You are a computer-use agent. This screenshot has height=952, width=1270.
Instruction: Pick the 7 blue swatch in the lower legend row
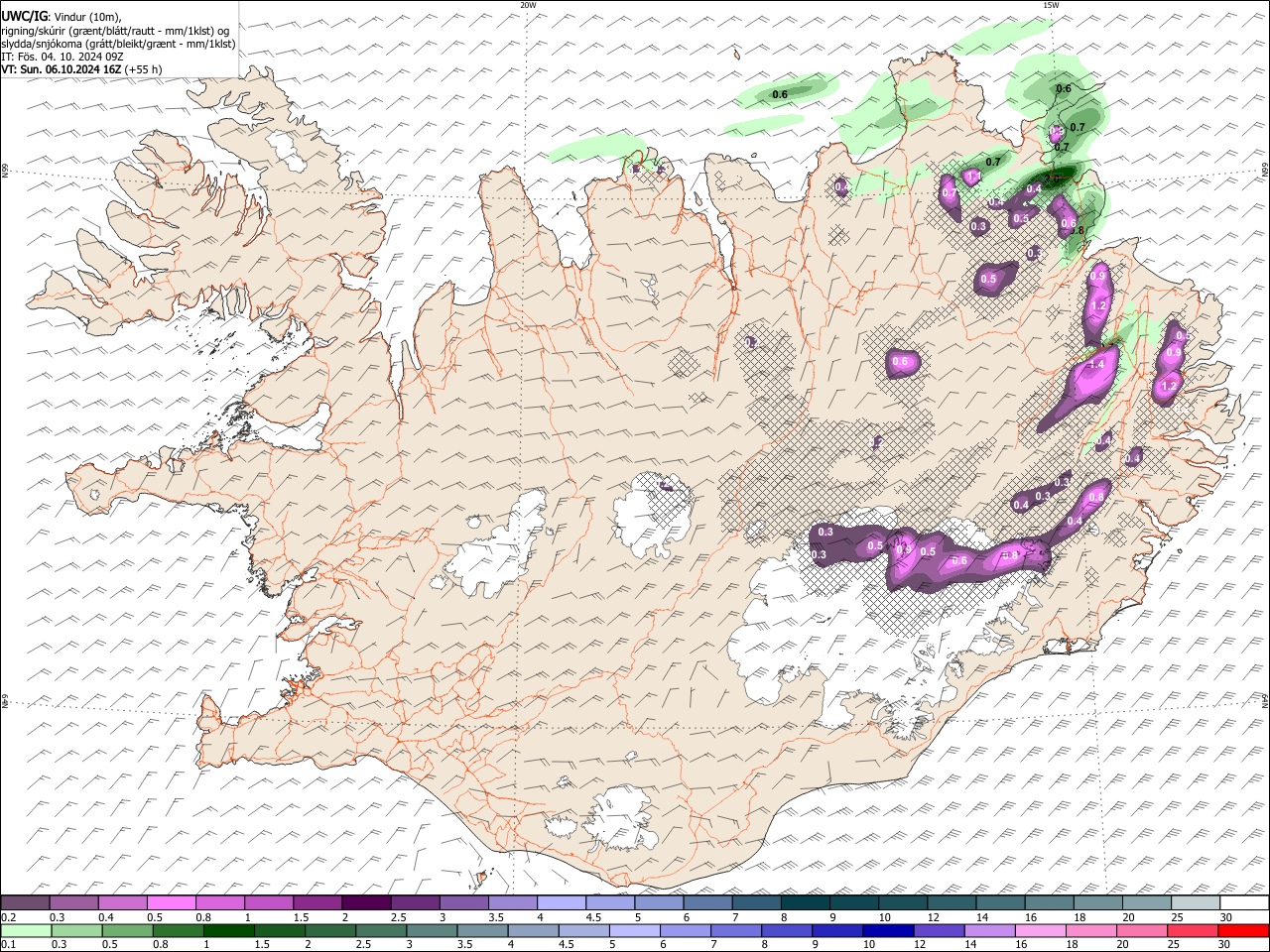click(736, 931)
